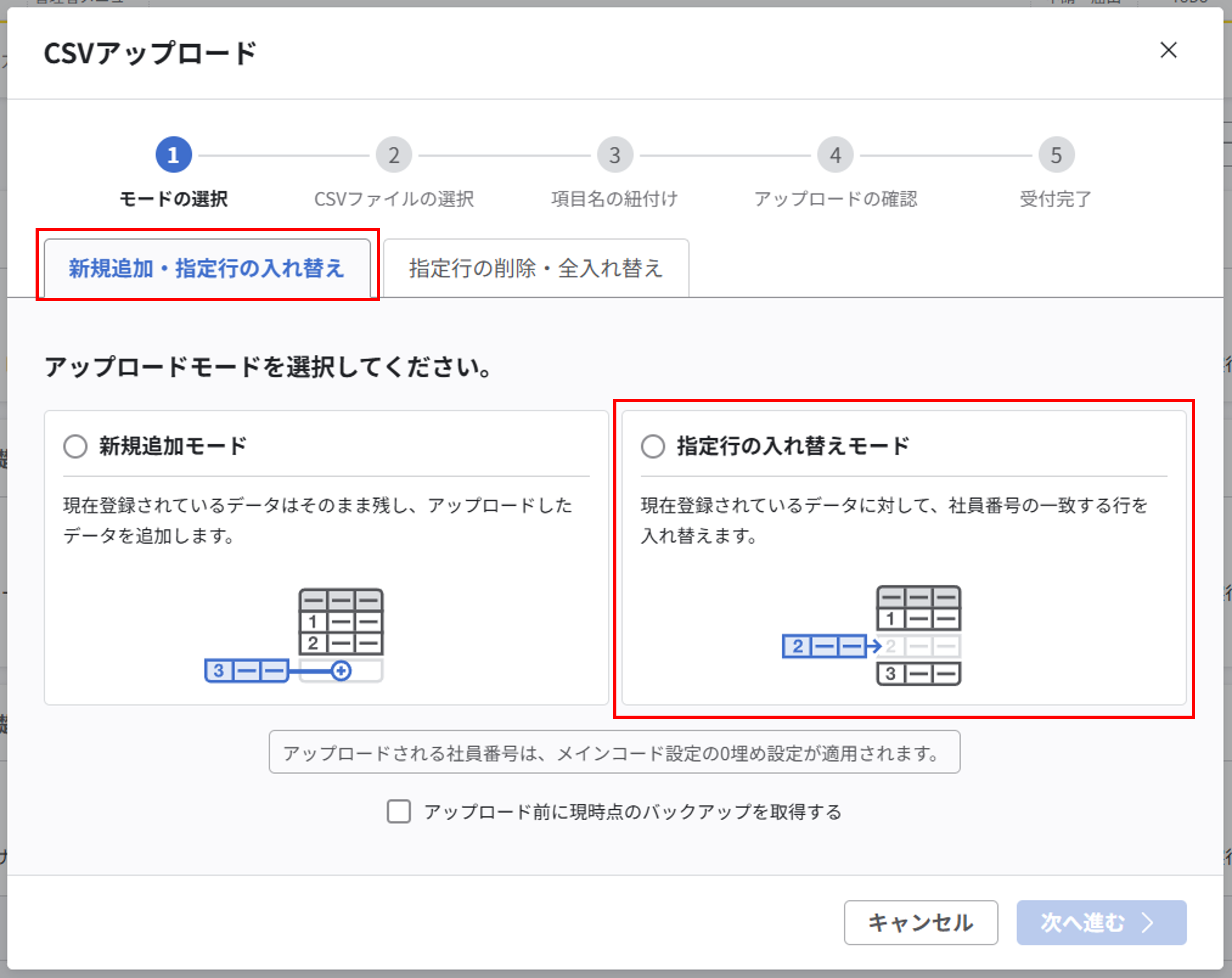Click 指定行の入れ替えモード description text

tap(894, 520)
